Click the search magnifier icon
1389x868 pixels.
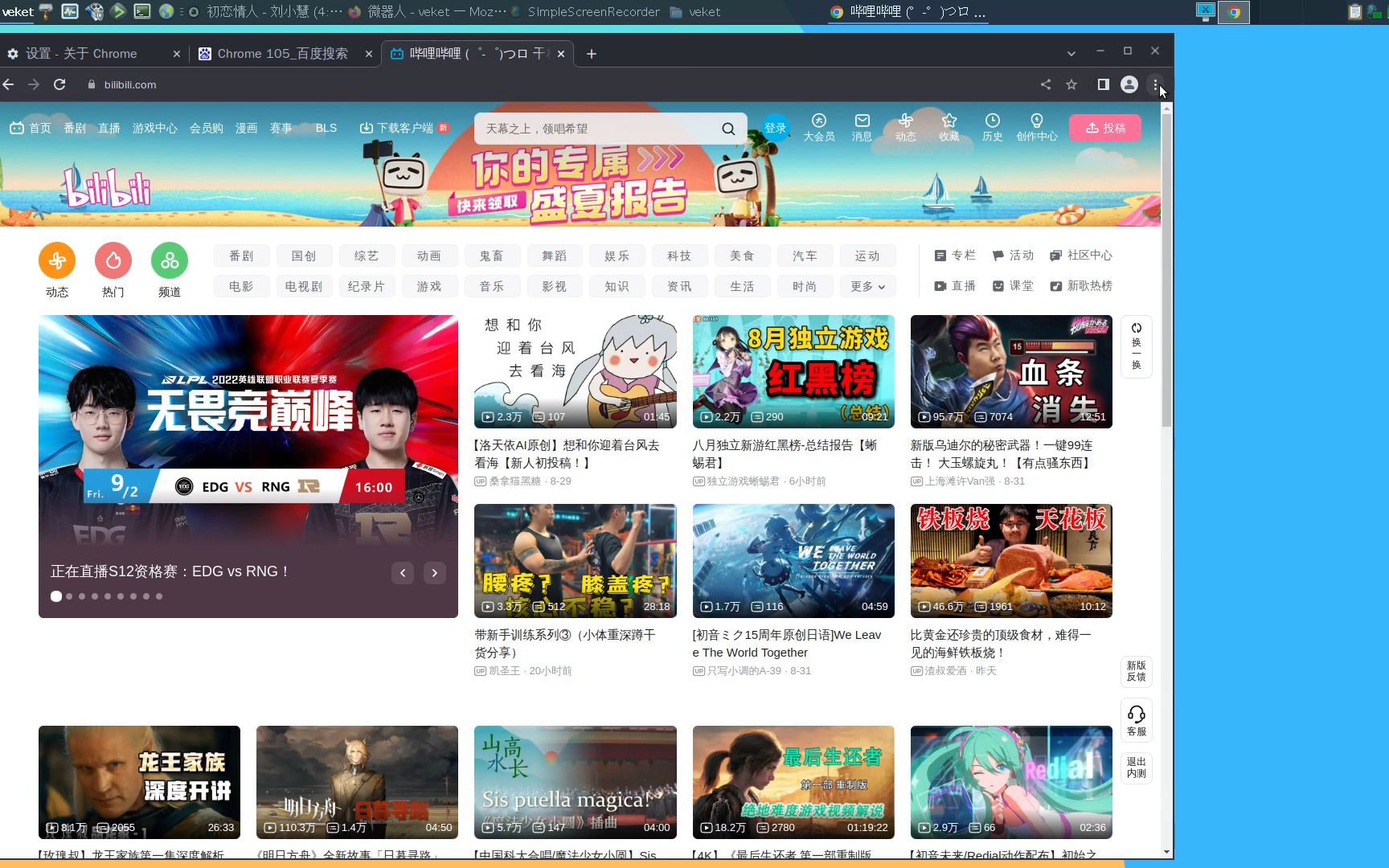tap(728, 129)
